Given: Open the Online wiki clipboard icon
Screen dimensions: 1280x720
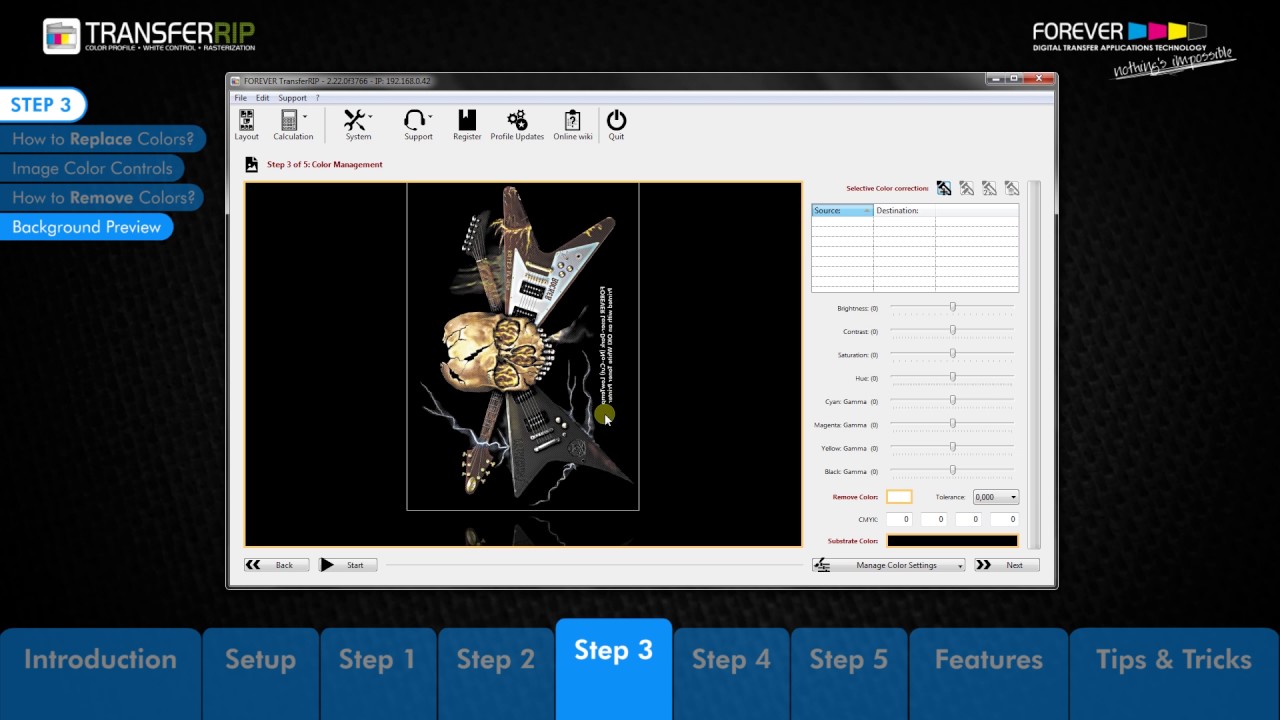Looking at the screenshot, I should click(x=573, y=121).
